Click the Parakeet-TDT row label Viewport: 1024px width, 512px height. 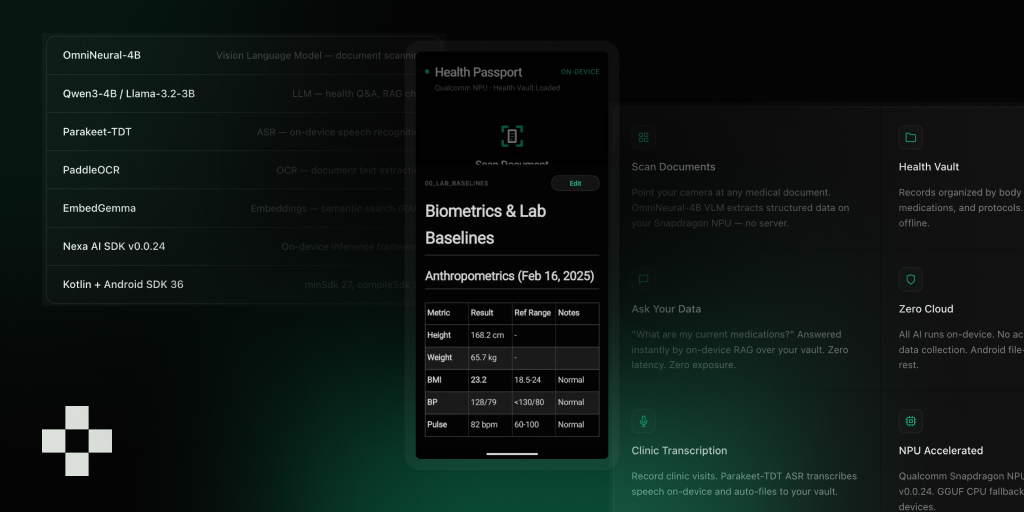click(97, 132)
